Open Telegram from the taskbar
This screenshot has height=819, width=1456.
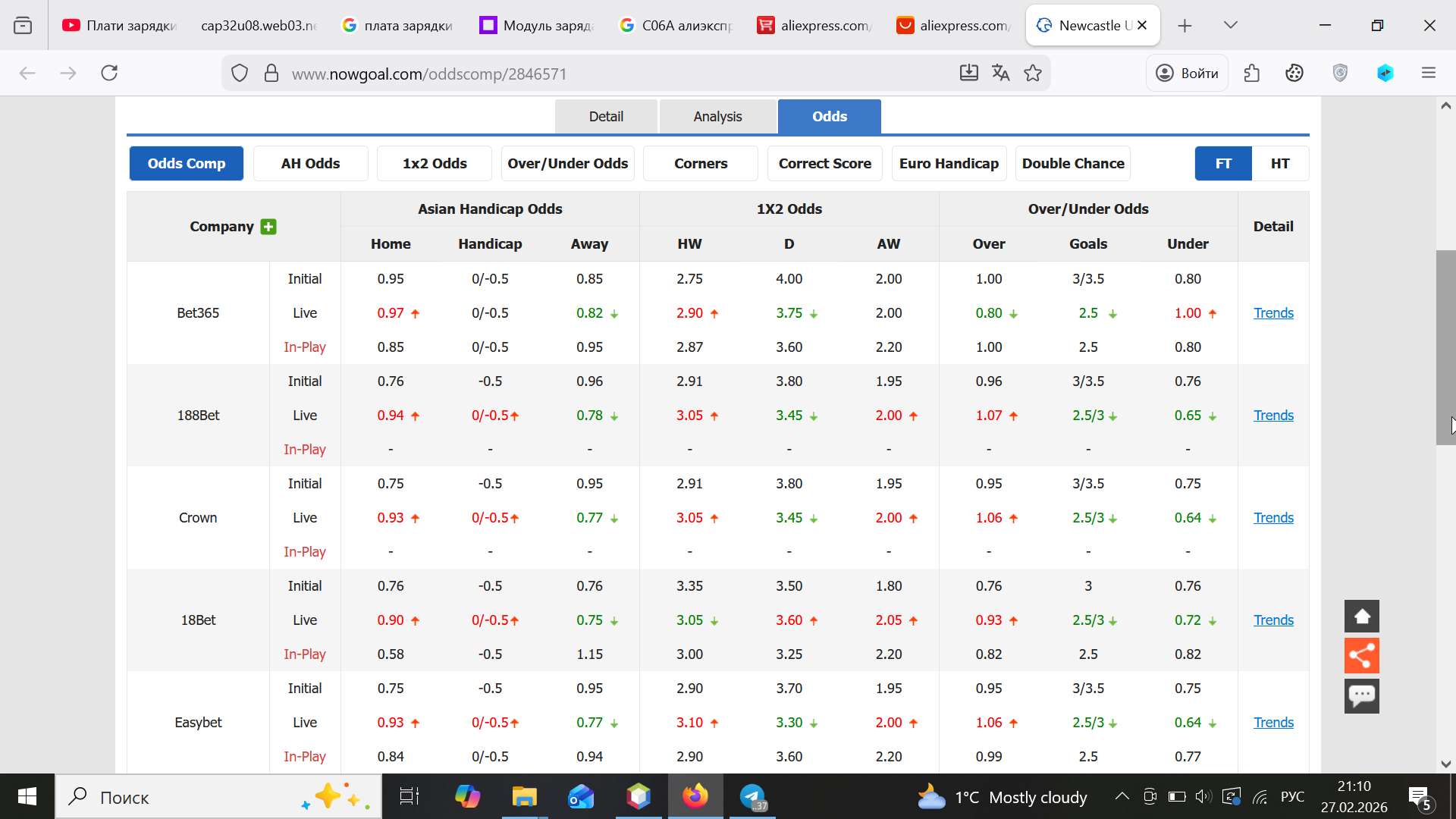(752, 796)
